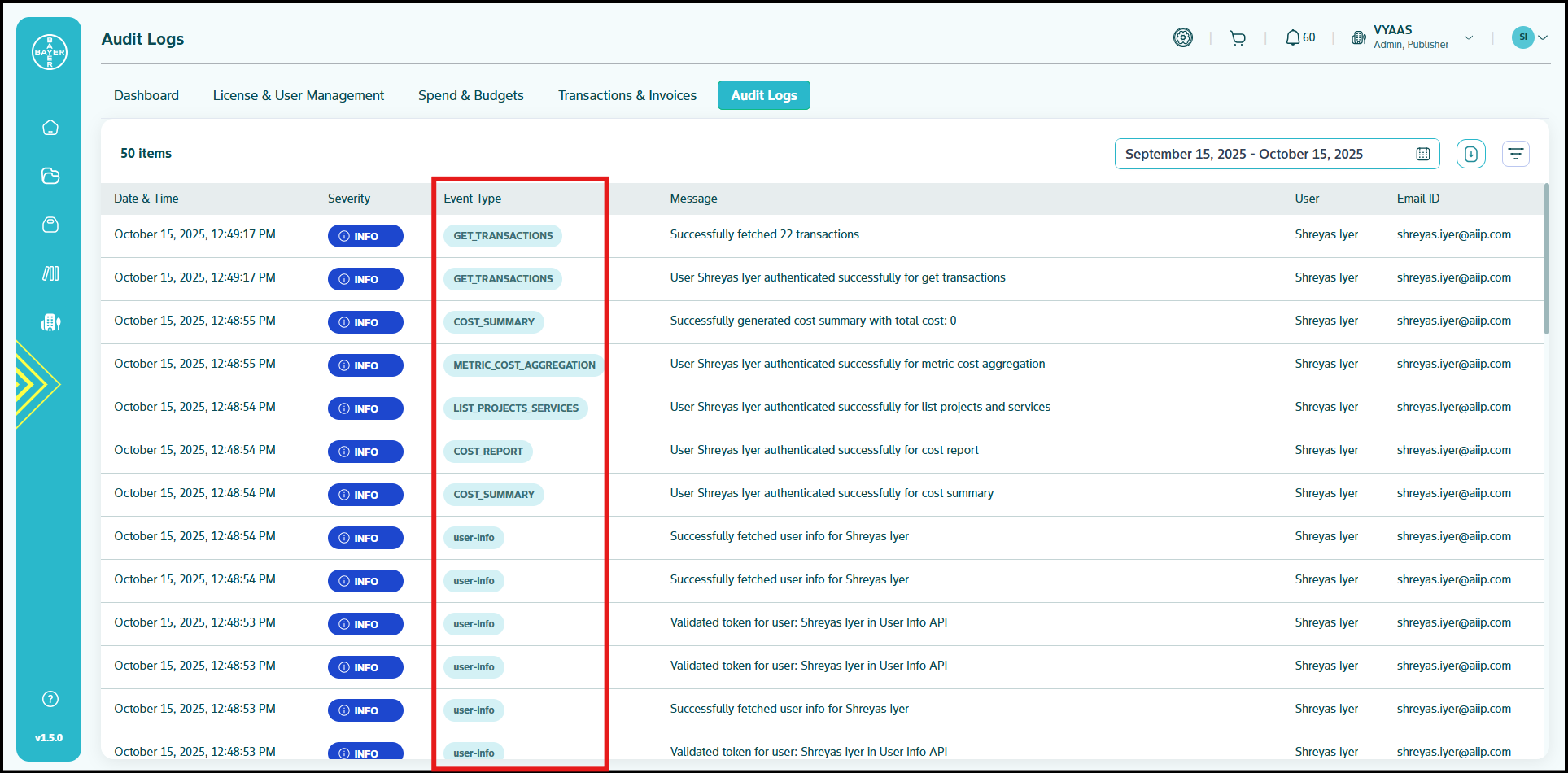Click the vertical table scrollbar

click(x=1546, y=260)
